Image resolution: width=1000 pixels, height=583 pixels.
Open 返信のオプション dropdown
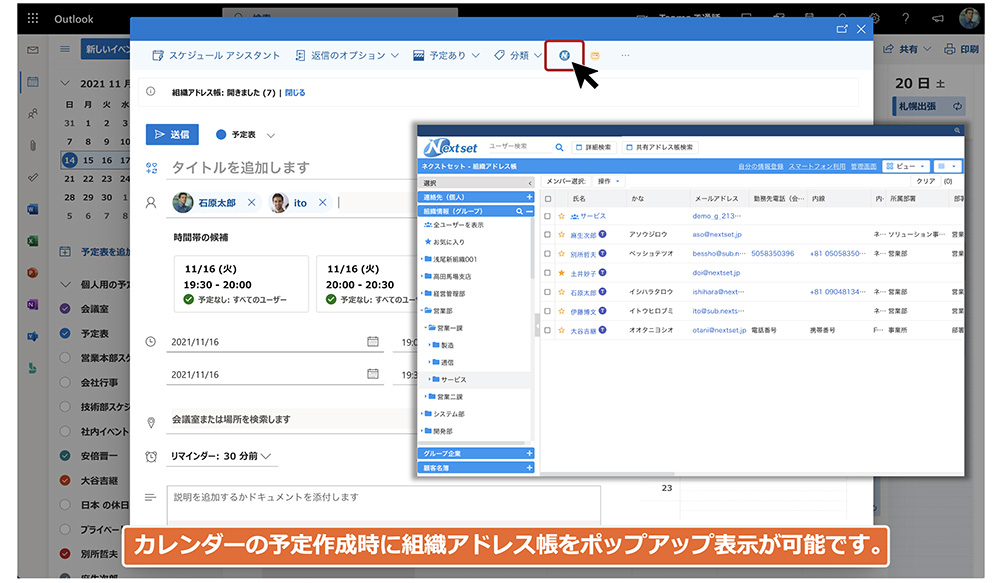[x=347, y=55]
